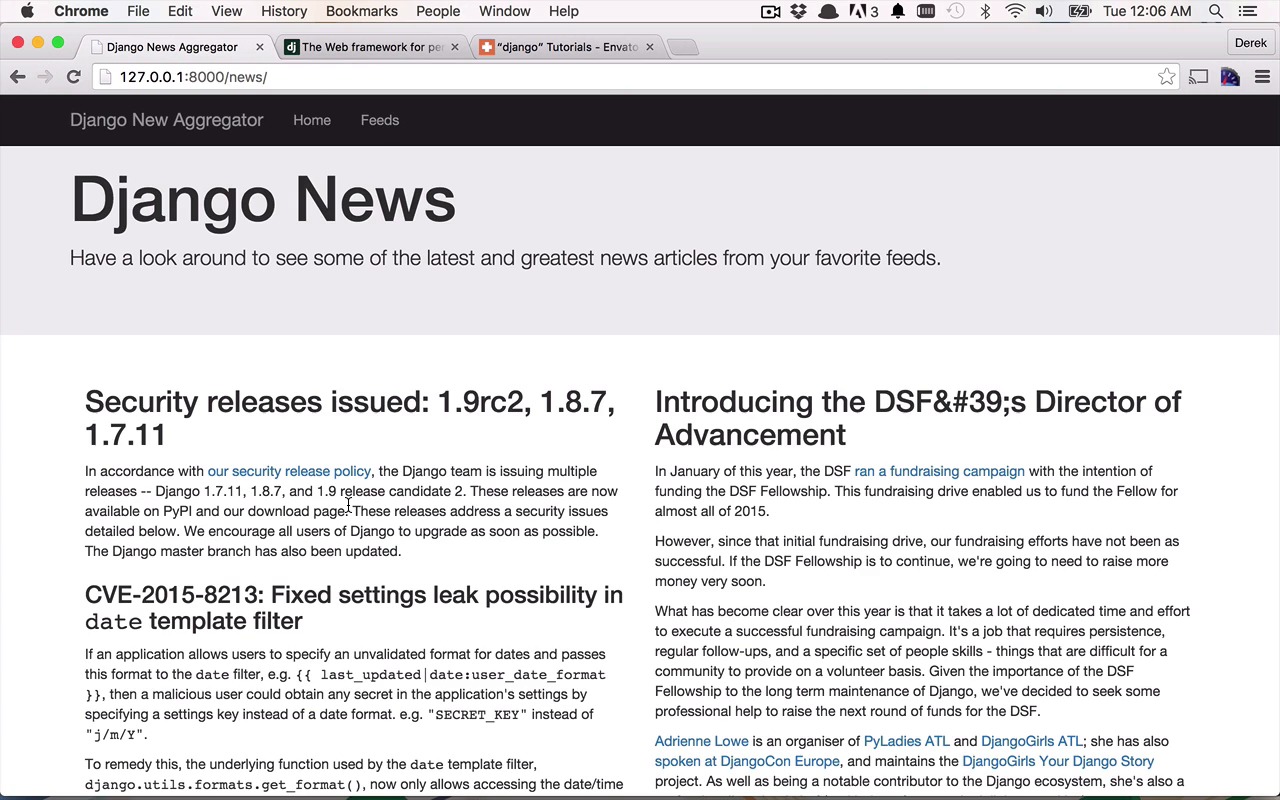Open the Chrome application menu
Screen dimensions: 1280x800
pyautogui.click(x=81, y=11)
